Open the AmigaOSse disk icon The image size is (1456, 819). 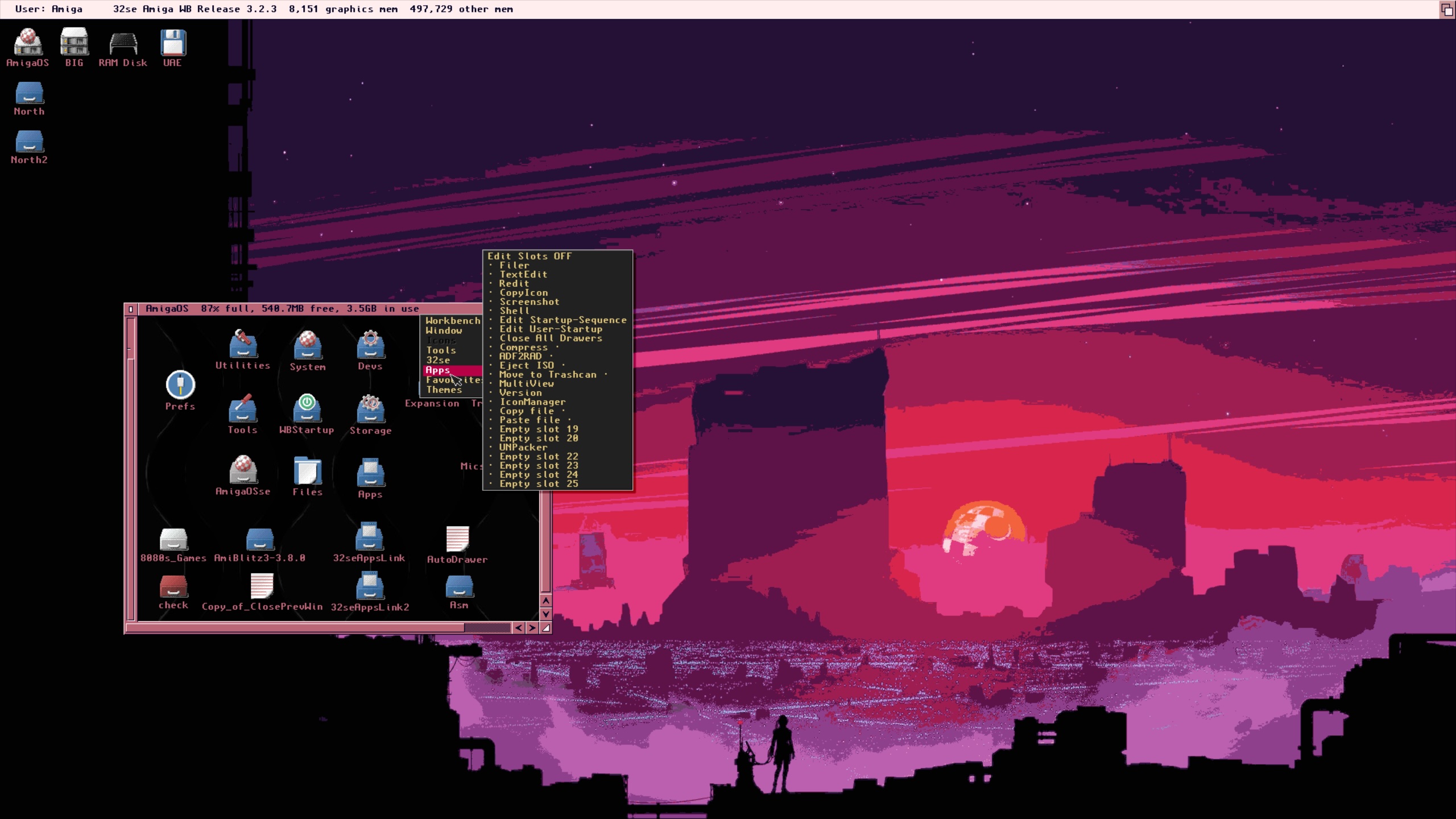tap(243, 470)
